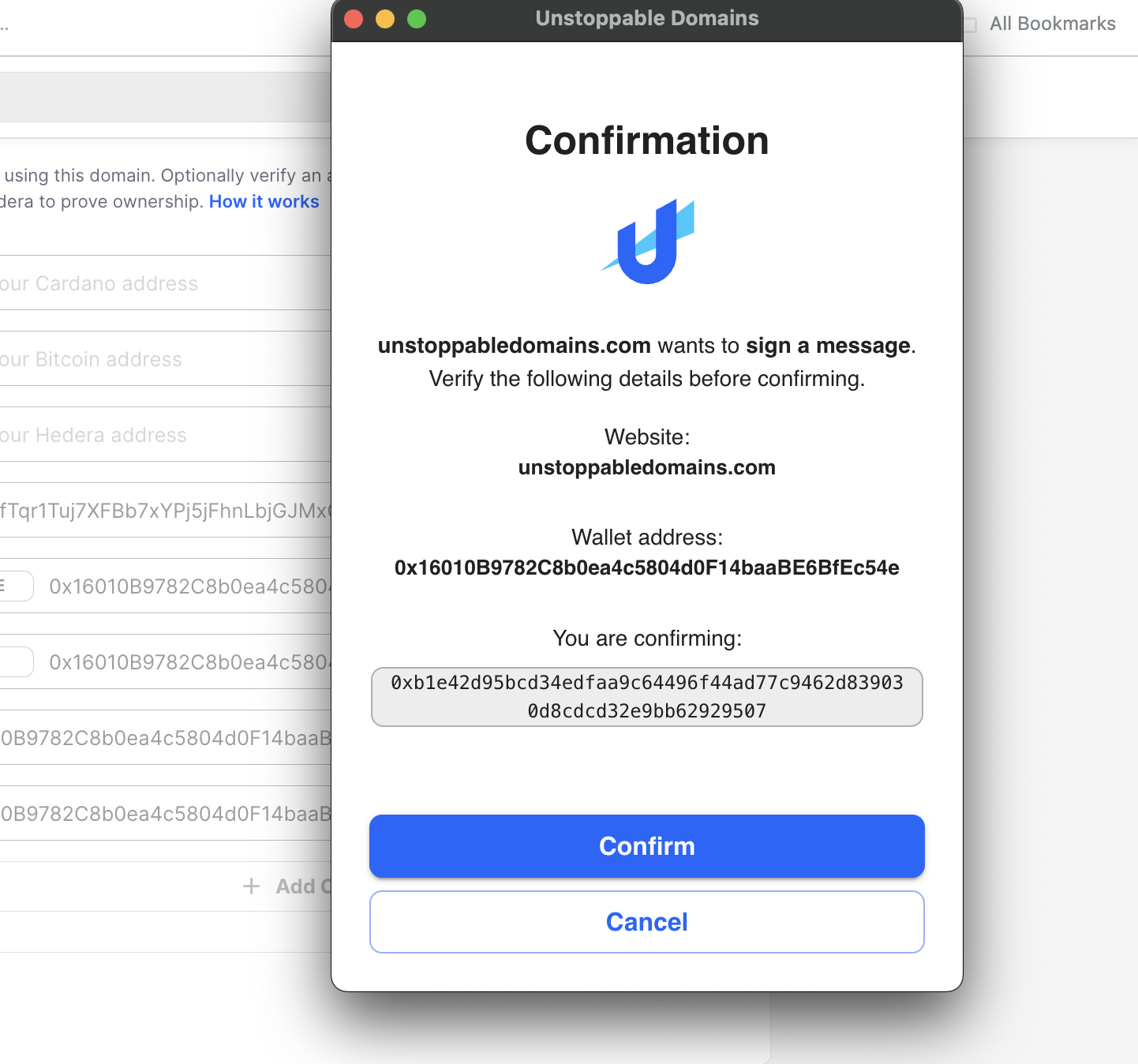Cancel the signature request

(647, 921)
